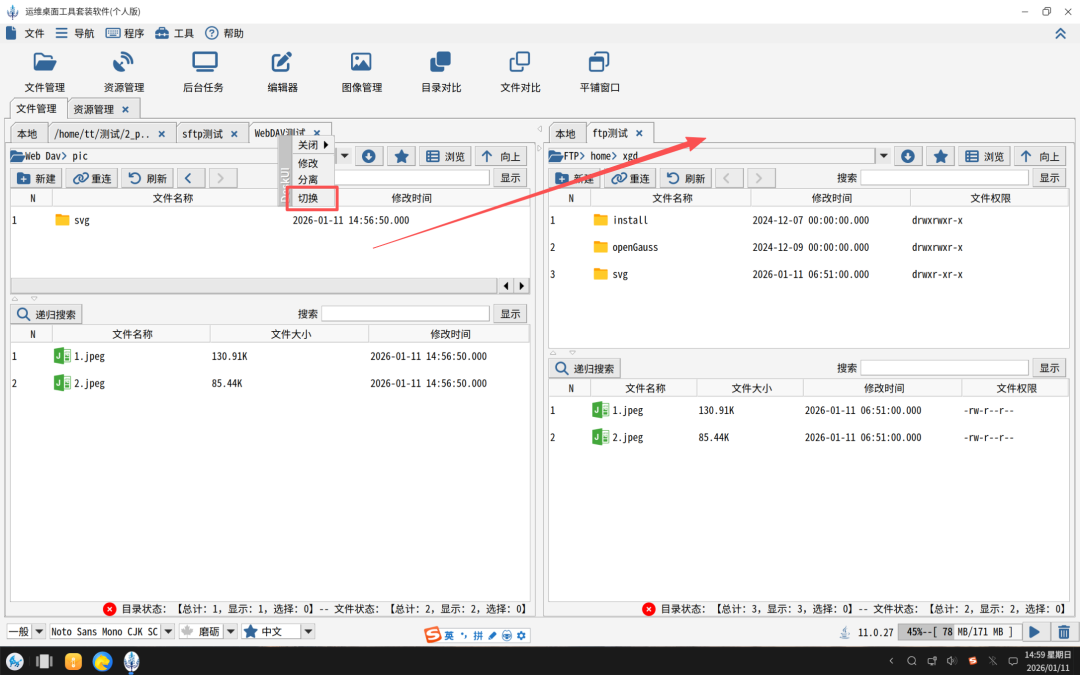Viewport: 1080px width, 675px height.
Task: Choose 分离 in the tab context menu
Action: 308,180
